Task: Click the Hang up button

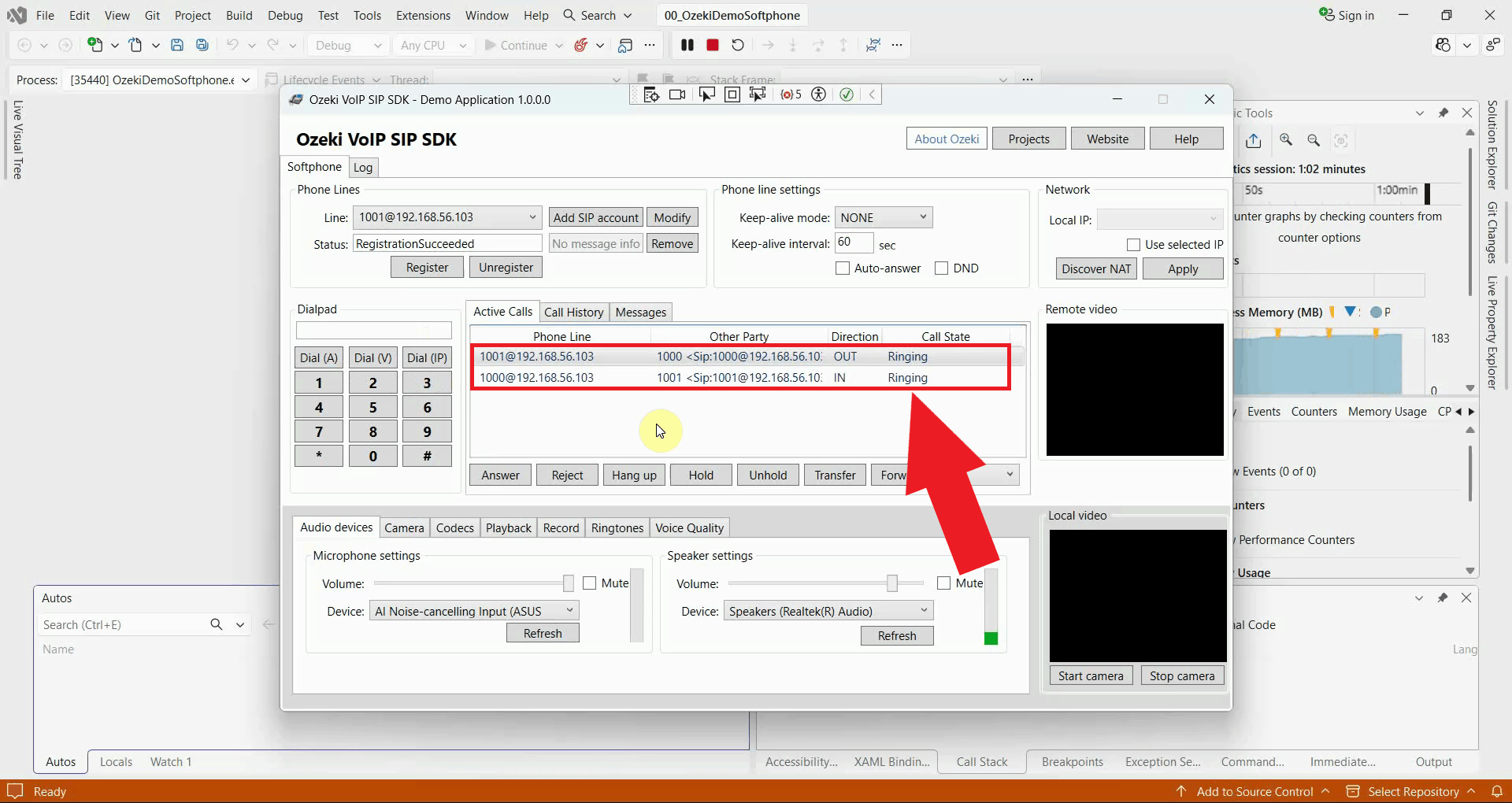Action: (634, 476)
